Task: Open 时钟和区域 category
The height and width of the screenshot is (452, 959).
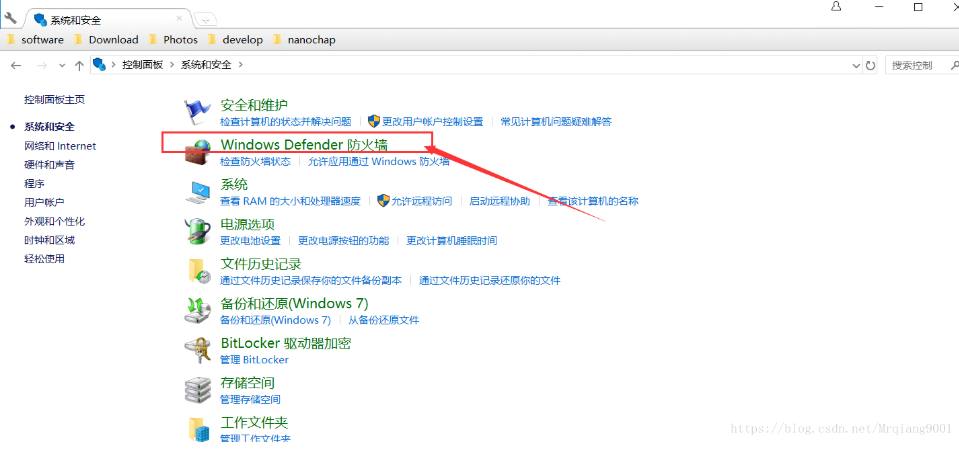Action: (50, 240)
